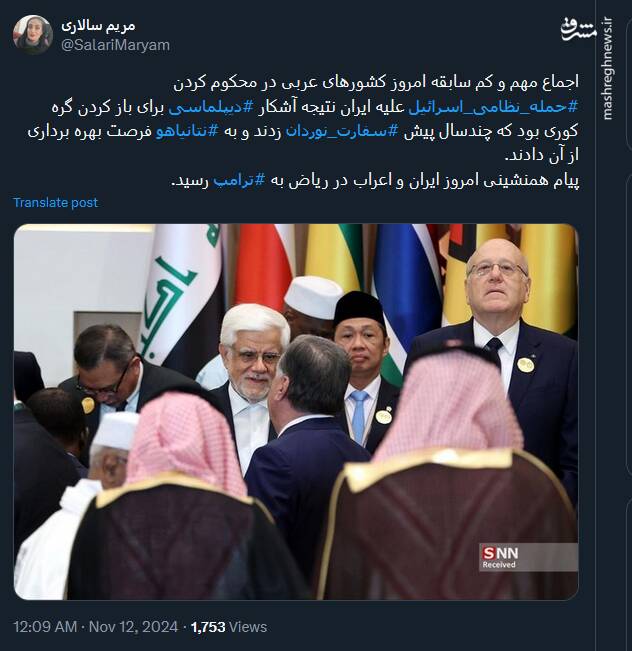The image size is (632, 651).
Task: Click the first line of tweet text
Action: tap(376, 83)
